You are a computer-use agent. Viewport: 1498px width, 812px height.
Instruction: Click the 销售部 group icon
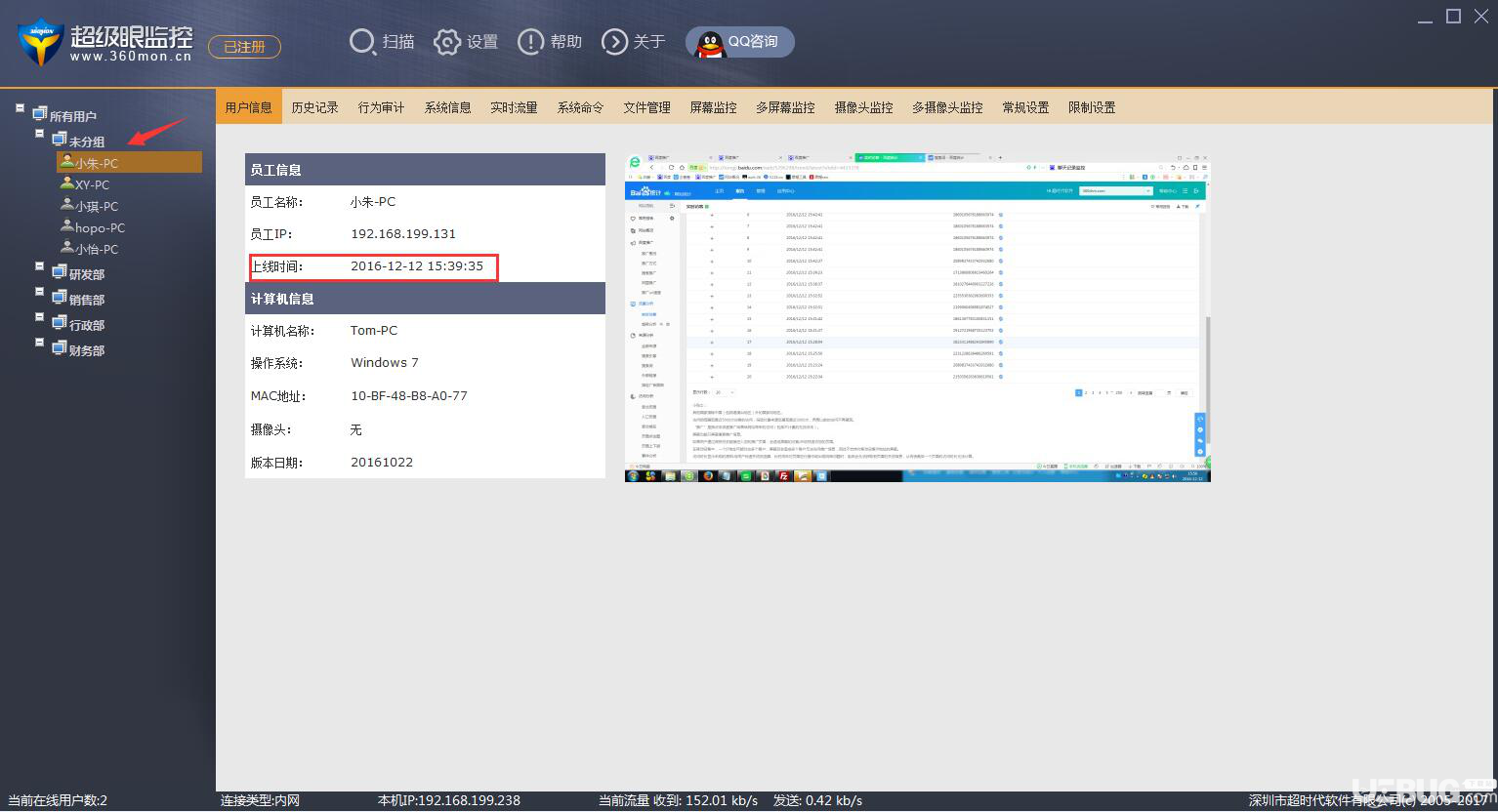[x=60, y=298]
